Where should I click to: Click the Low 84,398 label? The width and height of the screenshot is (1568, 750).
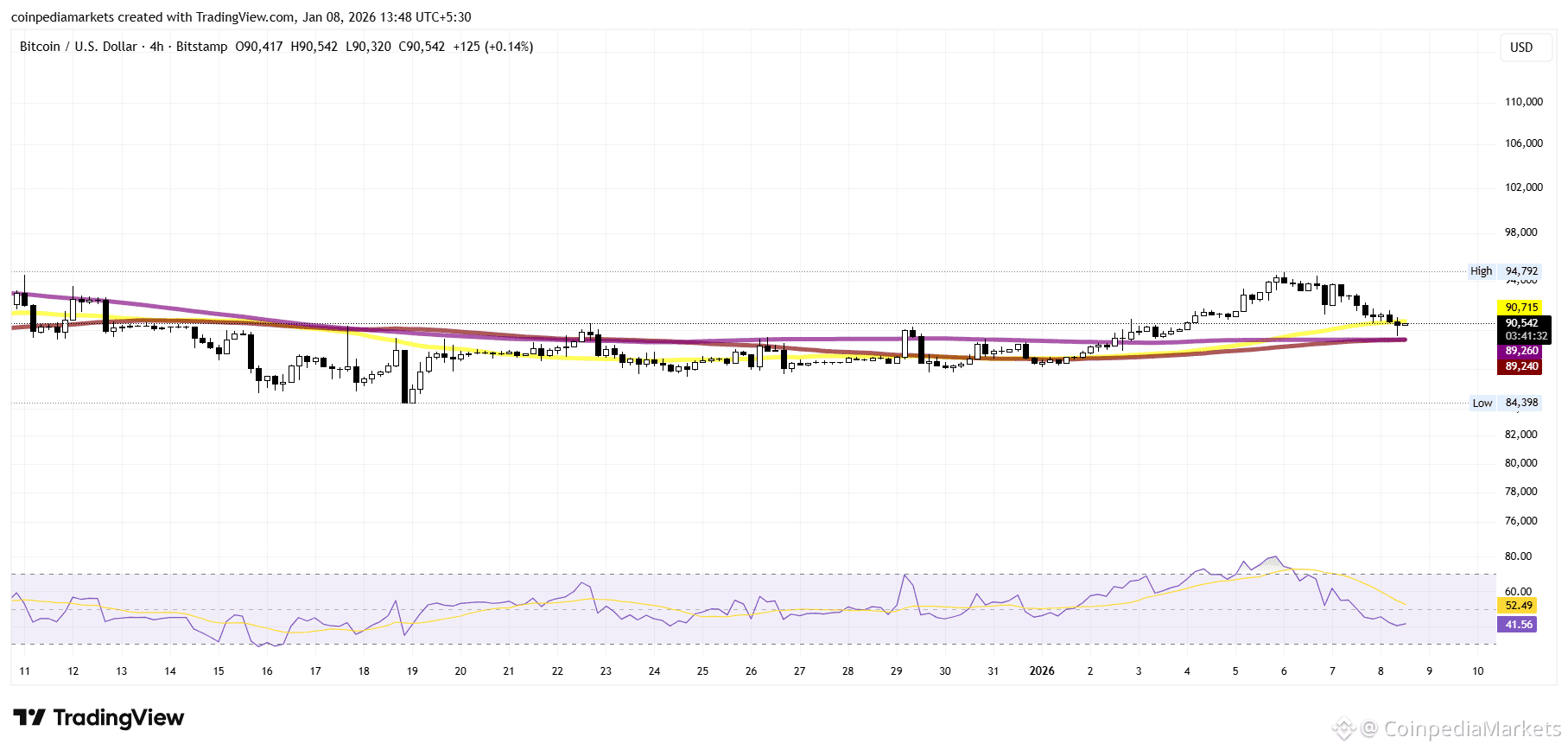coord(1505,403)
